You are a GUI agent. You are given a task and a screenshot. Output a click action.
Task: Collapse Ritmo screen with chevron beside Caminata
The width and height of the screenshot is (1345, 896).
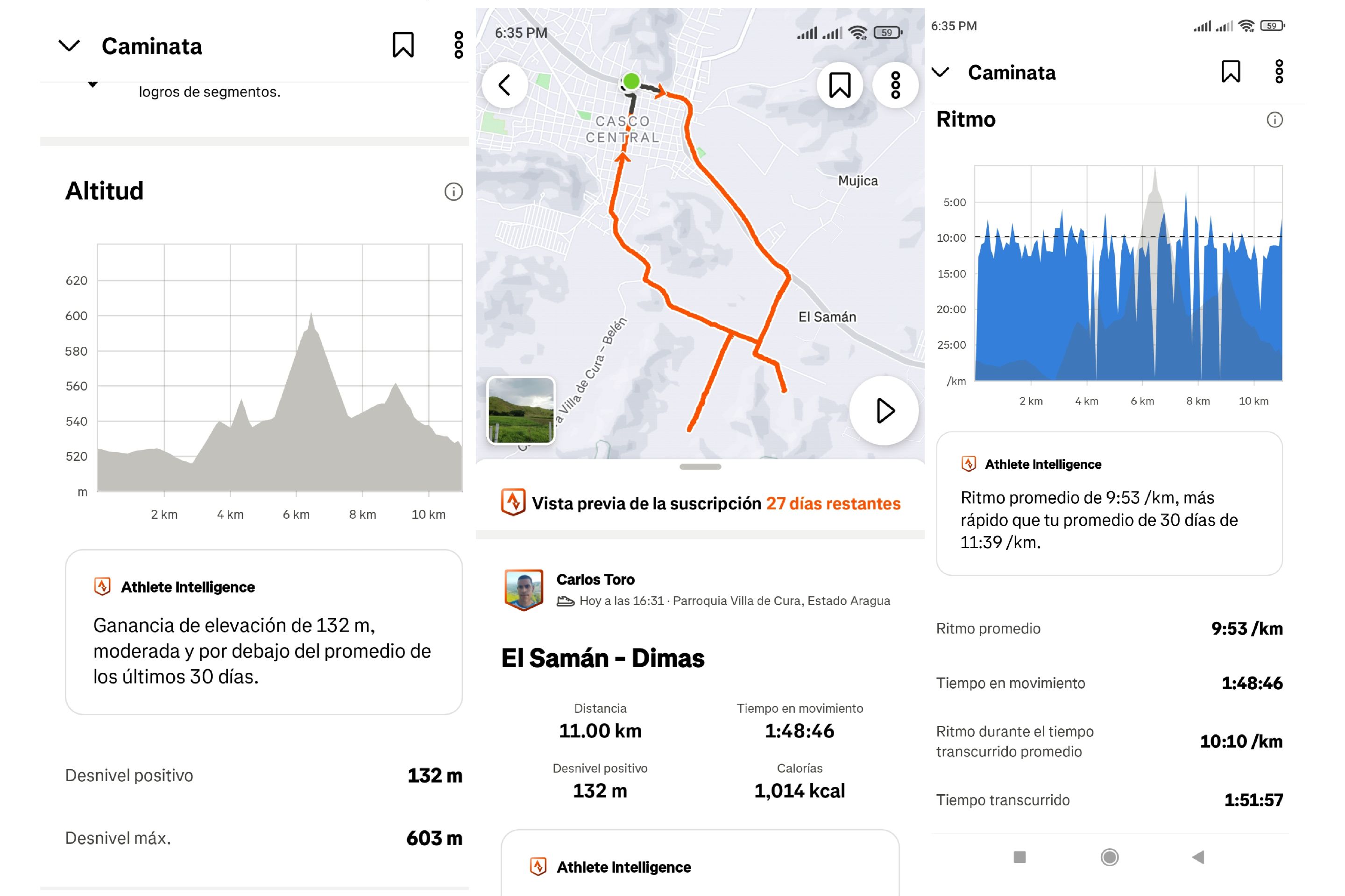tap(940, 72)
